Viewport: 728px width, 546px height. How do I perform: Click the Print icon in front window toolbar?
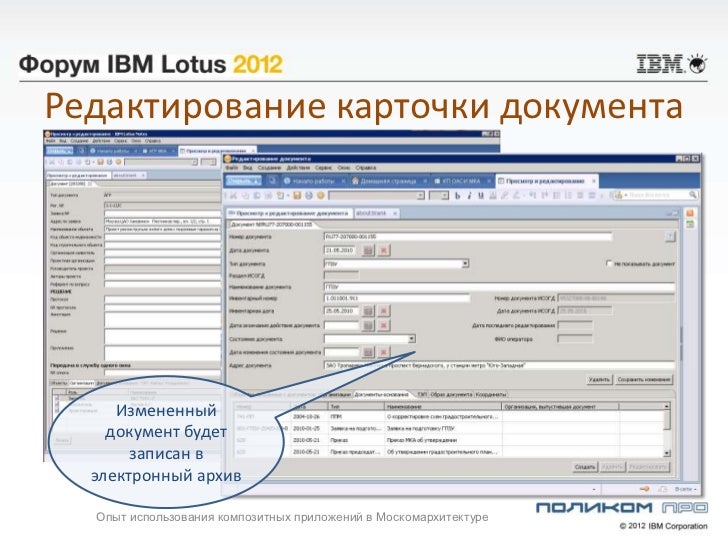[x=309, y=195]
